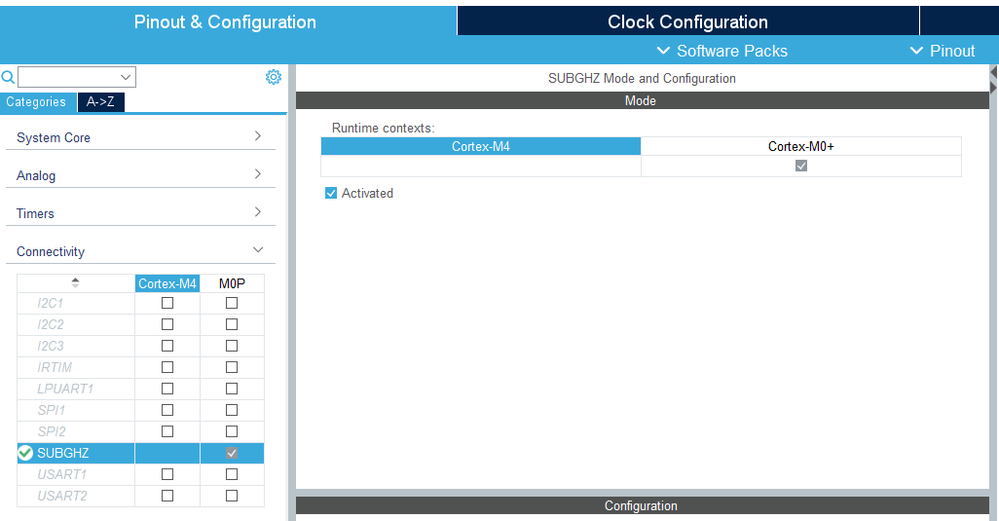999x521 pixels.
Task: Select the I2C3 peripheral entry
Action: coord(50,346)
